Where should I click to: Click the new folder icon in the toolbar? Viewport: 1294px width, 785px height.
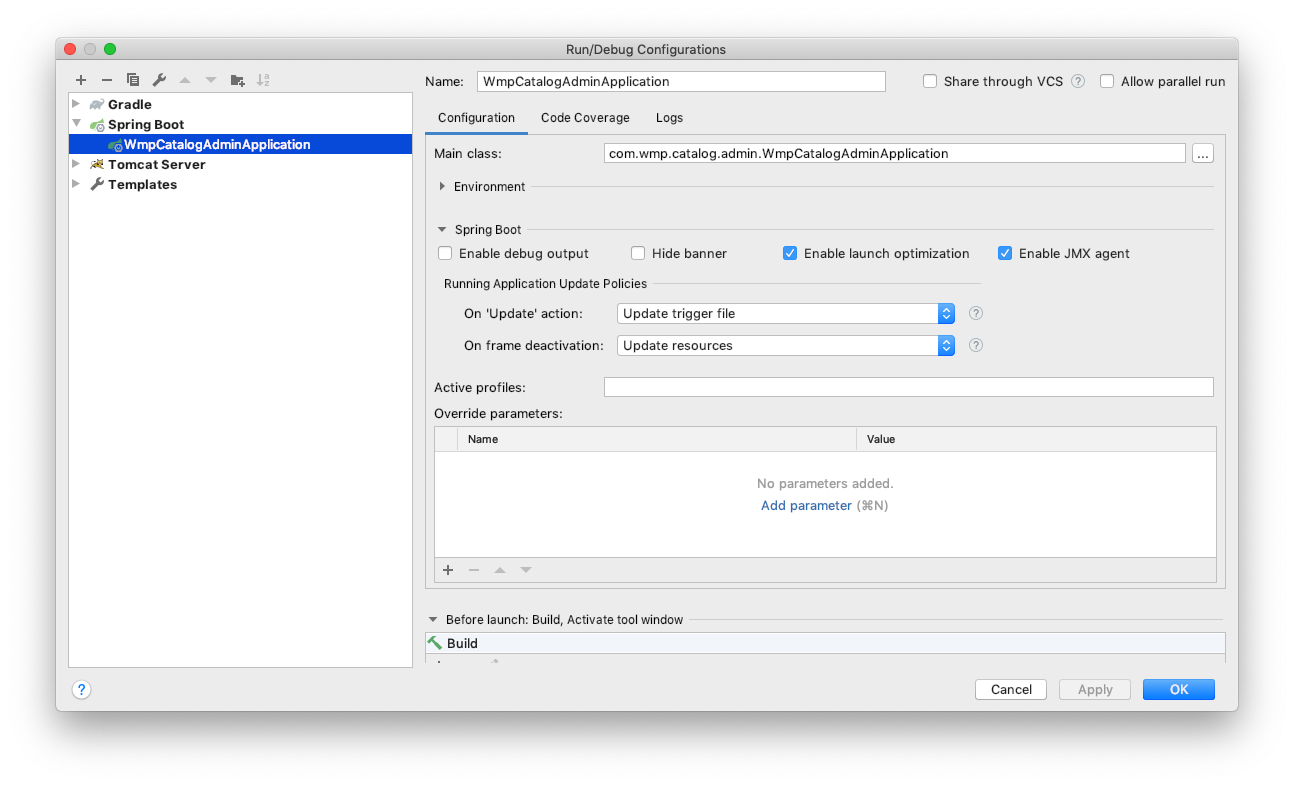pos(237,80)
